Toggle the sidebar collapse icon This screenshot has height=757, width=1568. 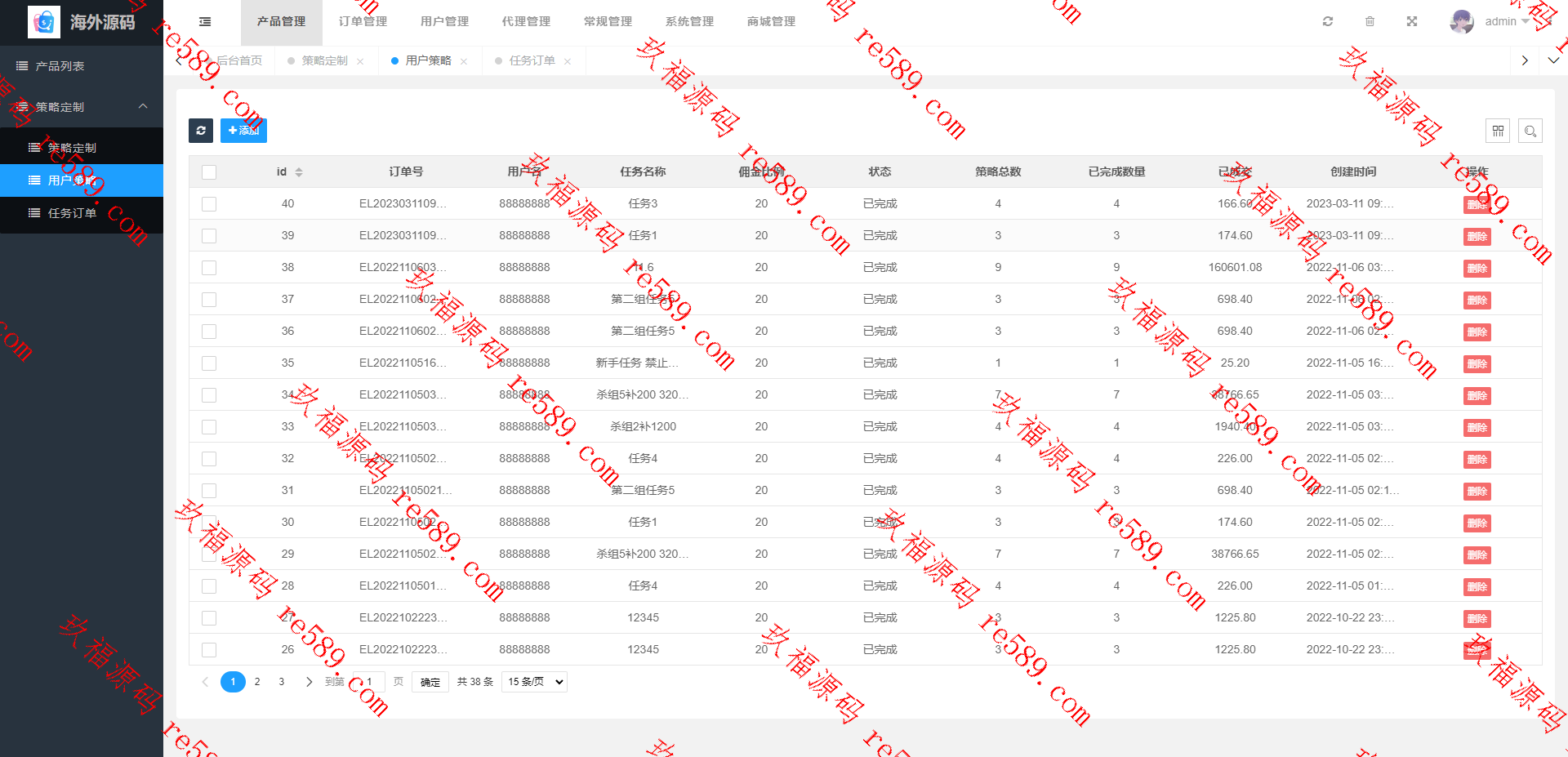[x=205, y=22]
